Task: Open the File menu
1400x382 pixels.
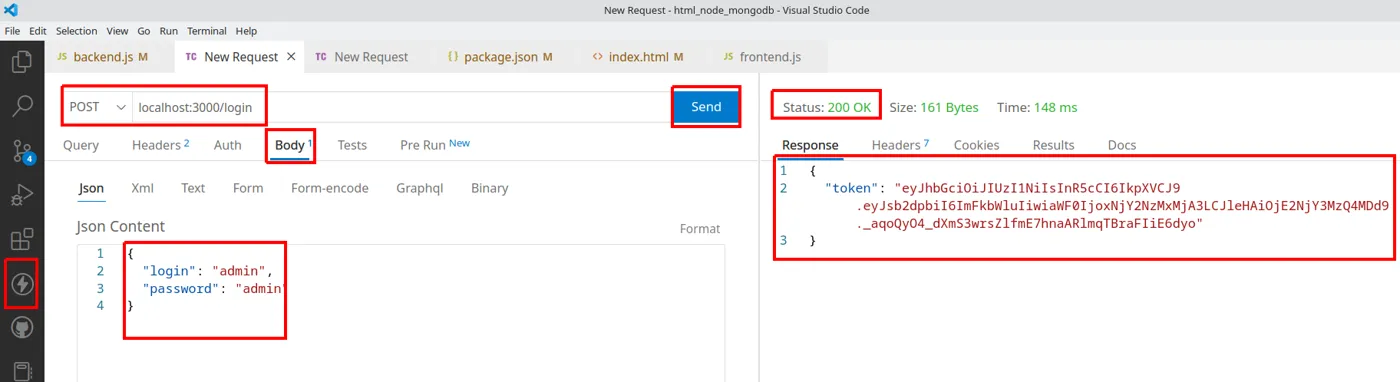Action: [x=13, y=31]
